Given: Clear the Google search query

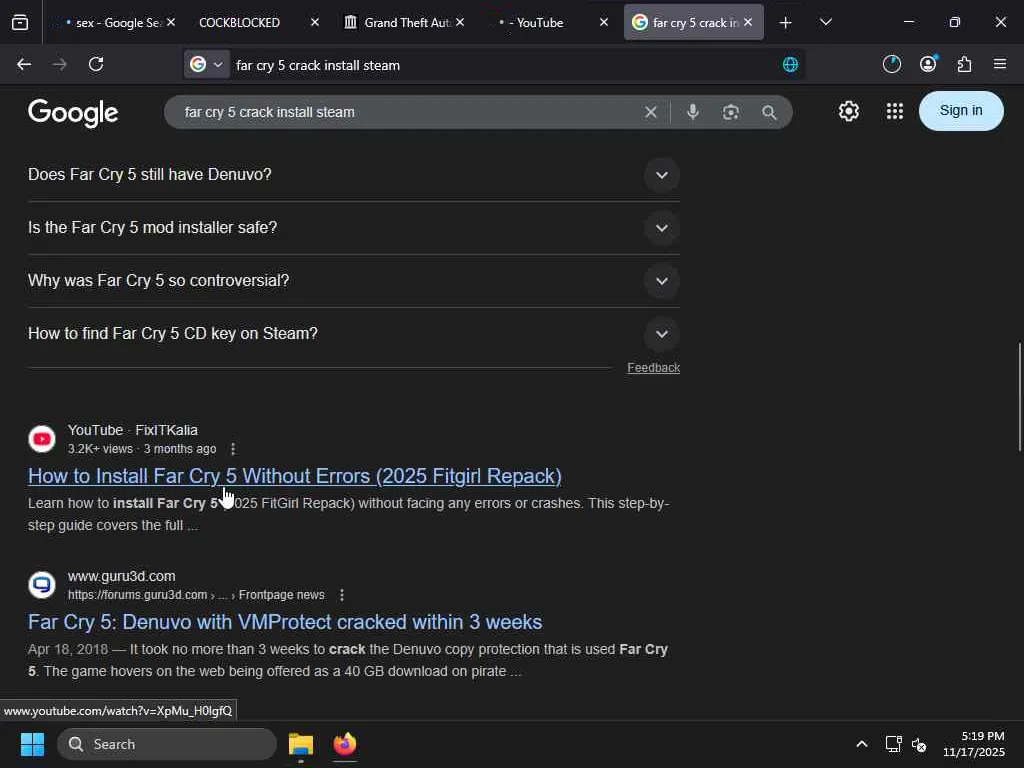Looking at the screenshot, I should pyautogui.click(x=650, y=112).
